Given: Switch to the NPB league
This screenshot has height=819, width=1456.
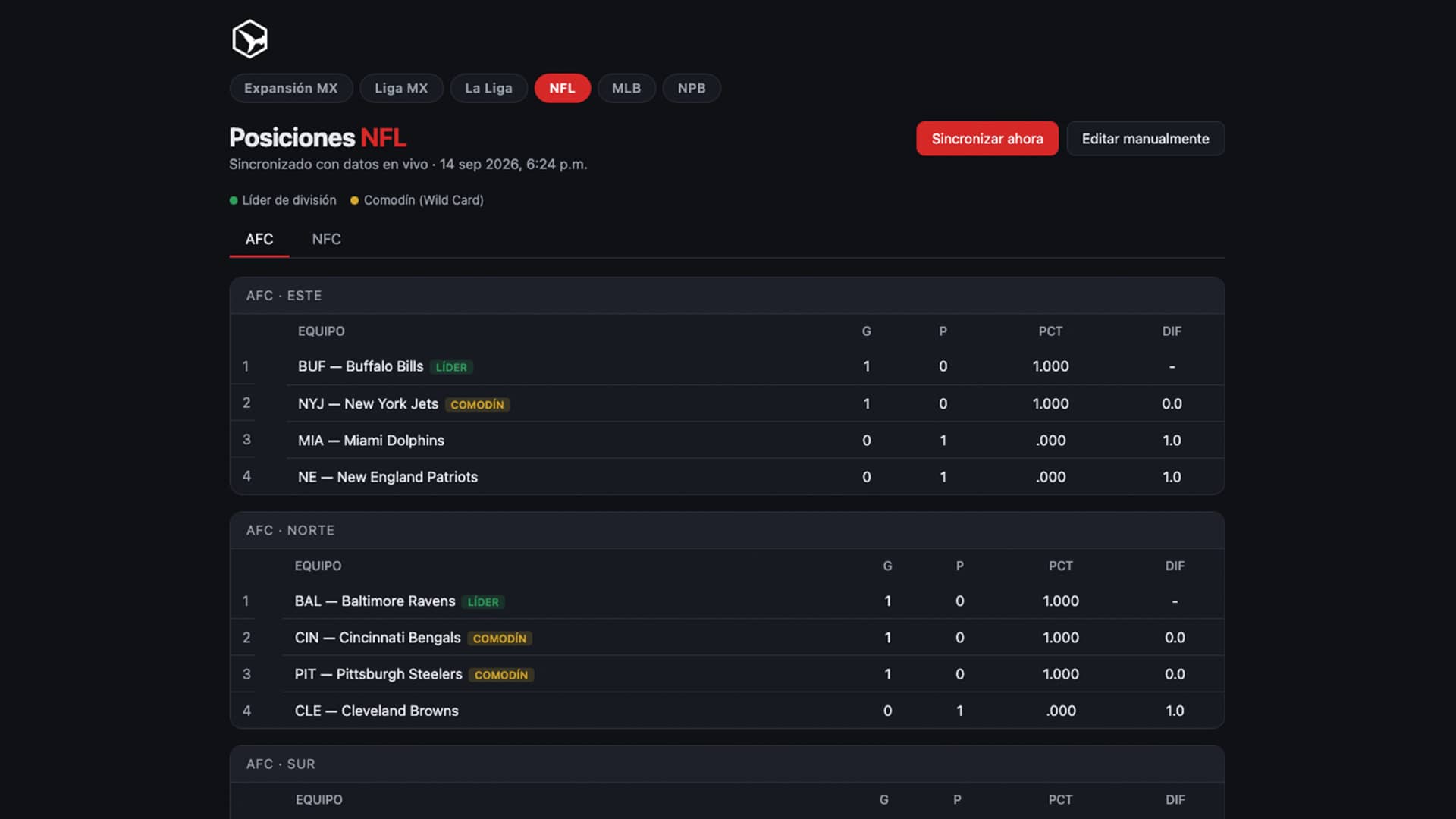Looking at the screenshot, I should click(692, 88).
